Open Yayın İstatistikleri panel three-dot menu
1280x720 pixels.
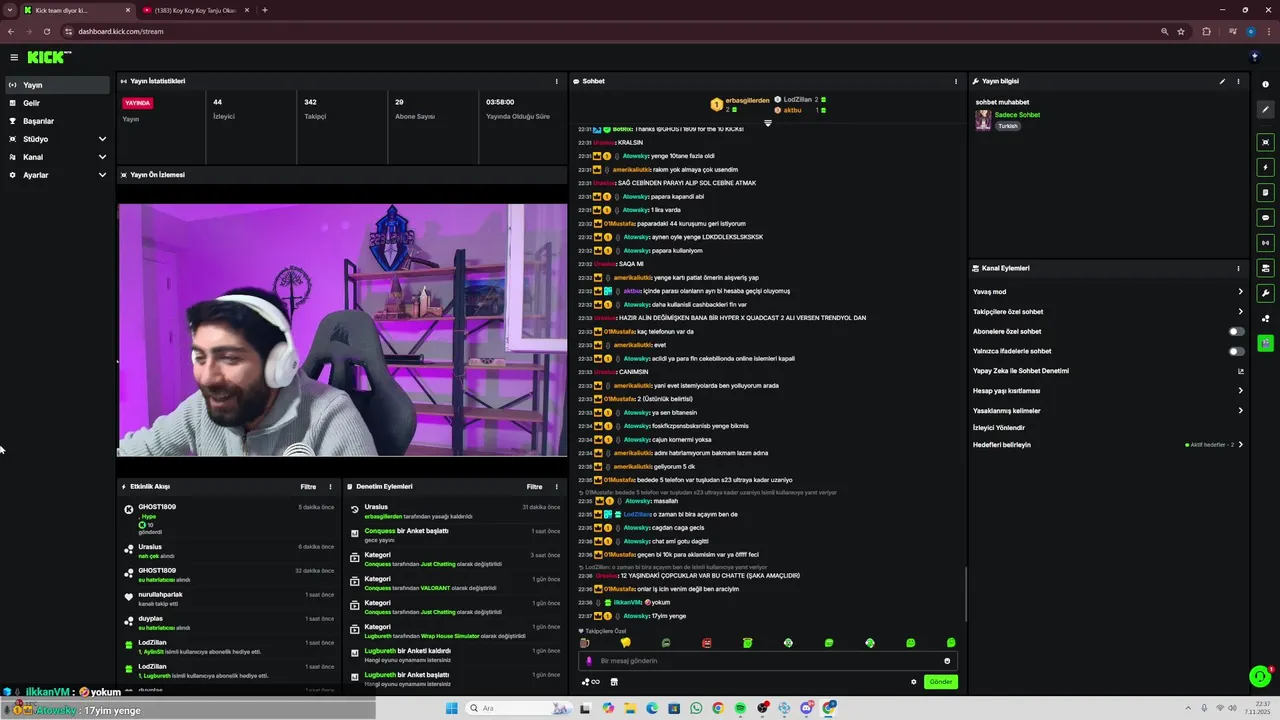pos(557,81)
